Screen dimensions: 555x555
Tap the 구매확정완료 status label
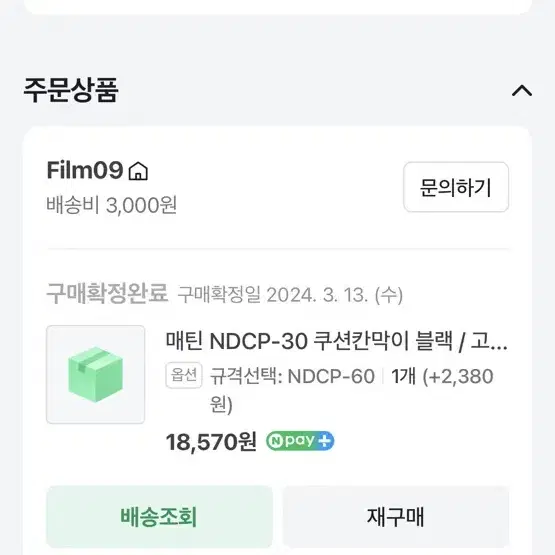107,293
